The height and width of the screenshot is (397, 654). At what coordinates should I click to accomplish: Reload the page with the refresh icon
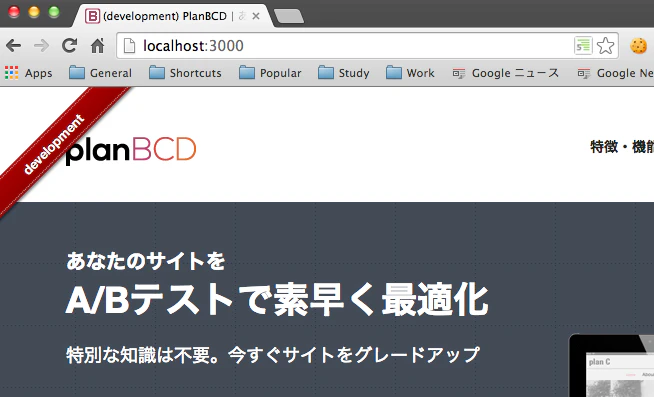69,45
